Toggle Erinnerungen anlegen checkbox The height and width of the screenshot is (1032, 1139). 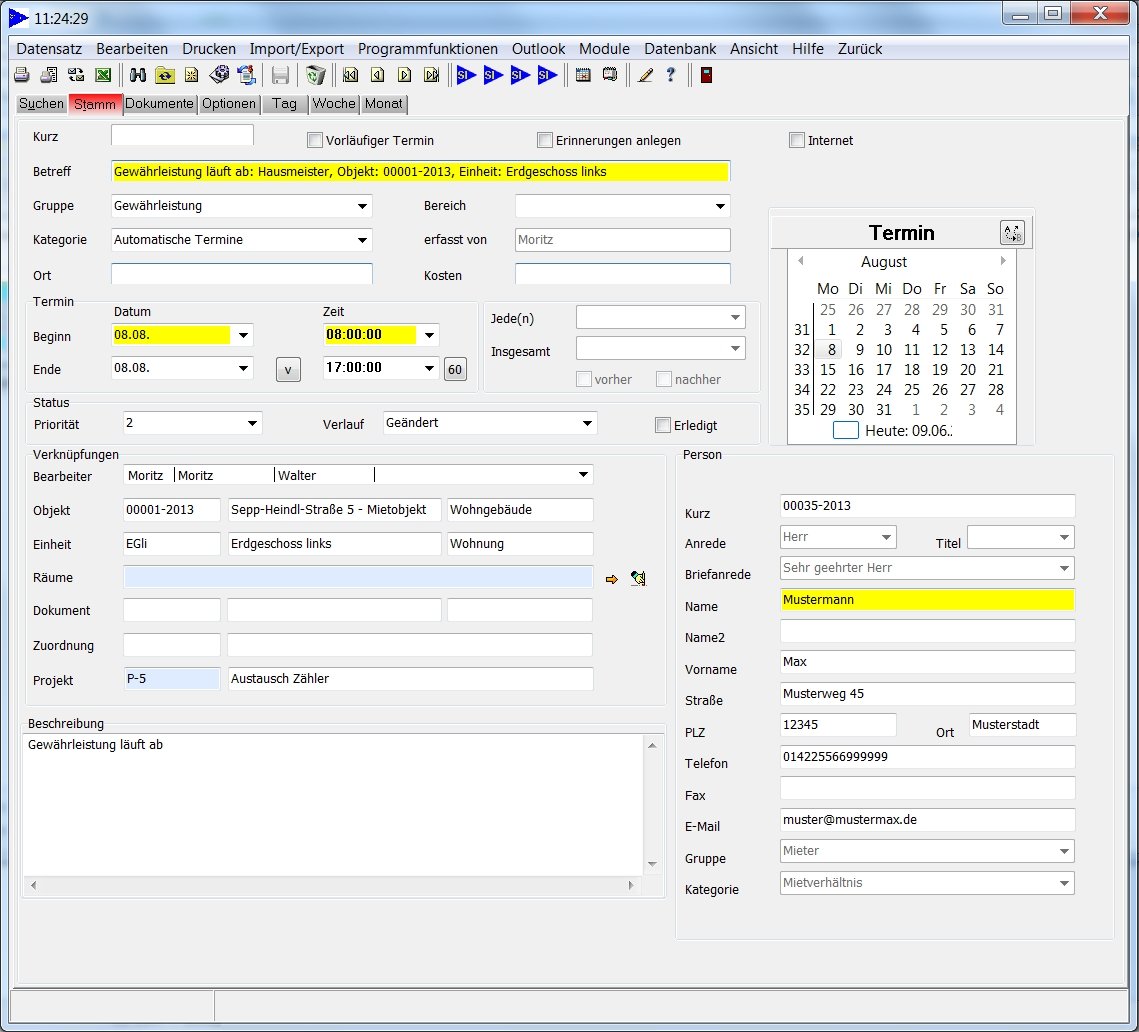(545, 141)
